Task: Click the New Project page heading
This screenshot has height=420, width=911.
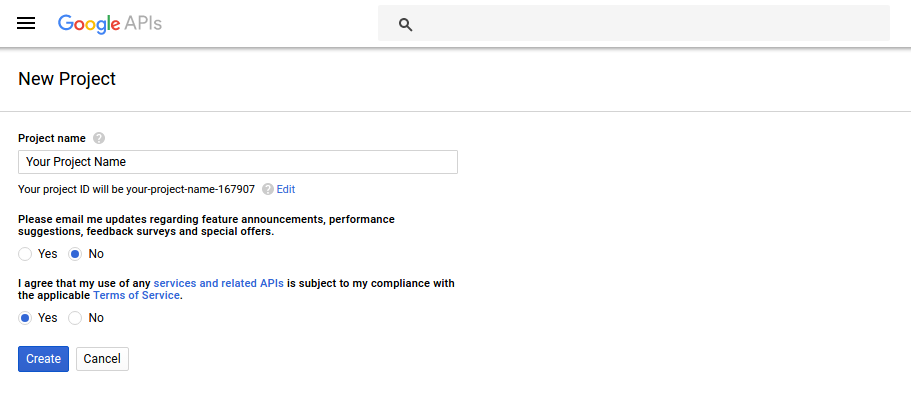Action: coord(67,79)
